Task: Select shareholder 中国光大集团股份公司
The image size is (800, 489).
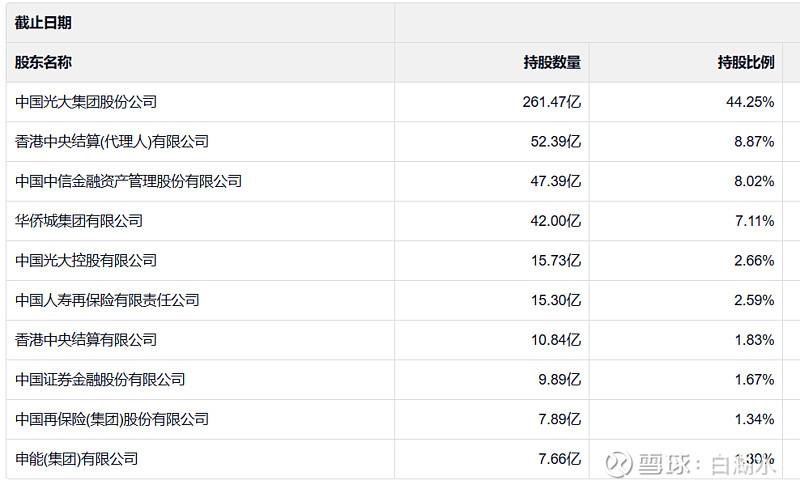Action: tap(86, 102)
